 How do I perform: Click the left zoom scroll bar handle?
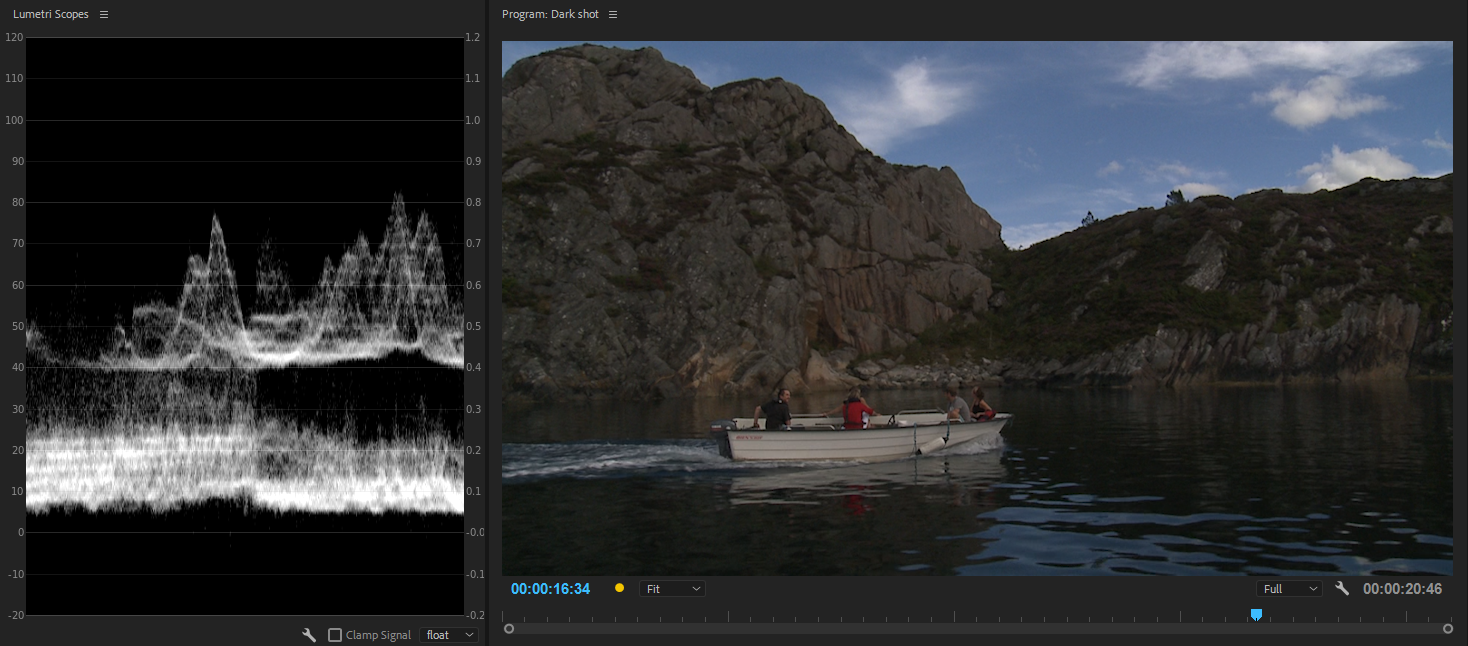pyautogui.click(x=509, y=629)
